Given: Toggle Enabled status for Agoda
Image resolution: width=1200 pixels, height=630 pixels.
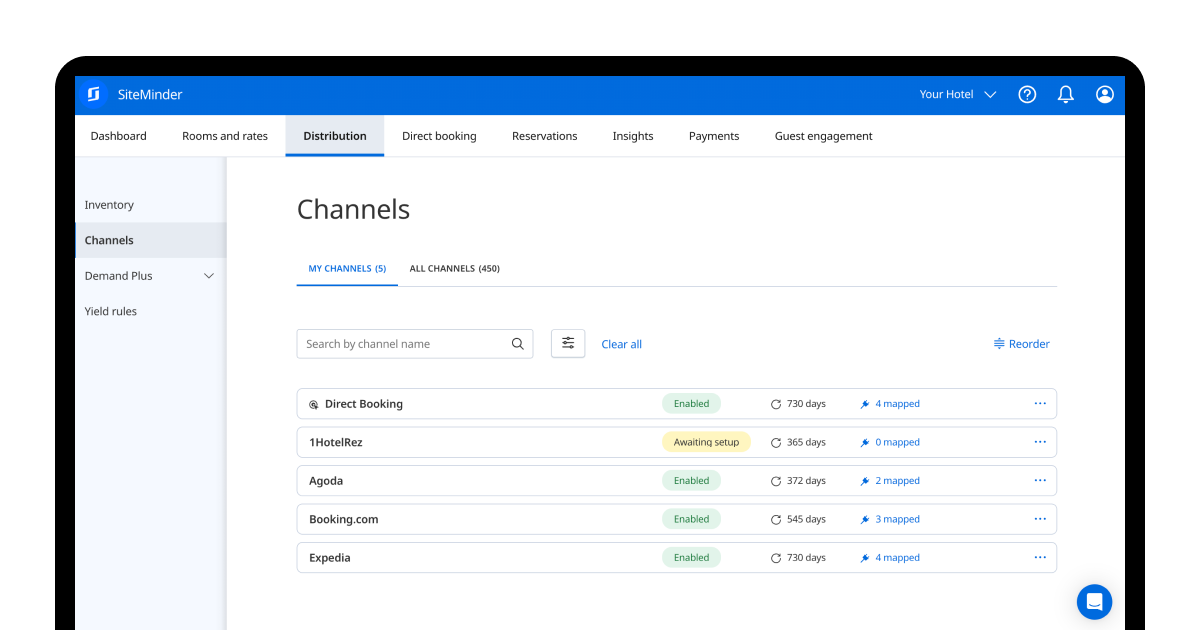Looking at the screenshot, I should click(x=691, y=480).
